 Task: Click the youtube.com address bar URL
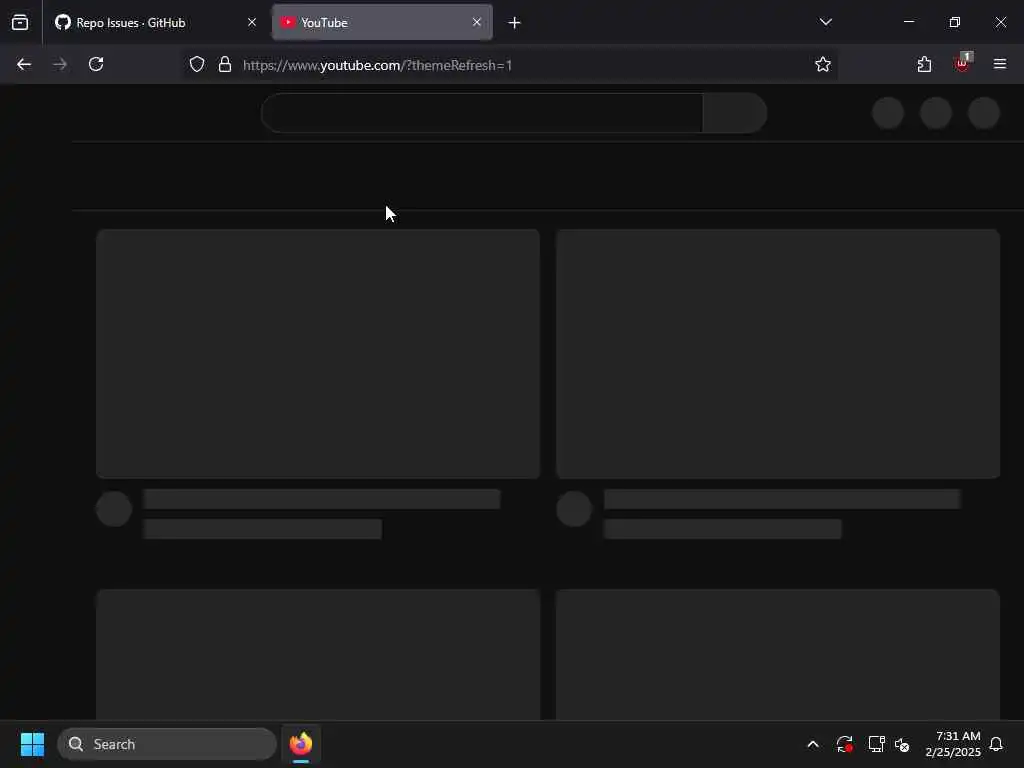point(377,65)
